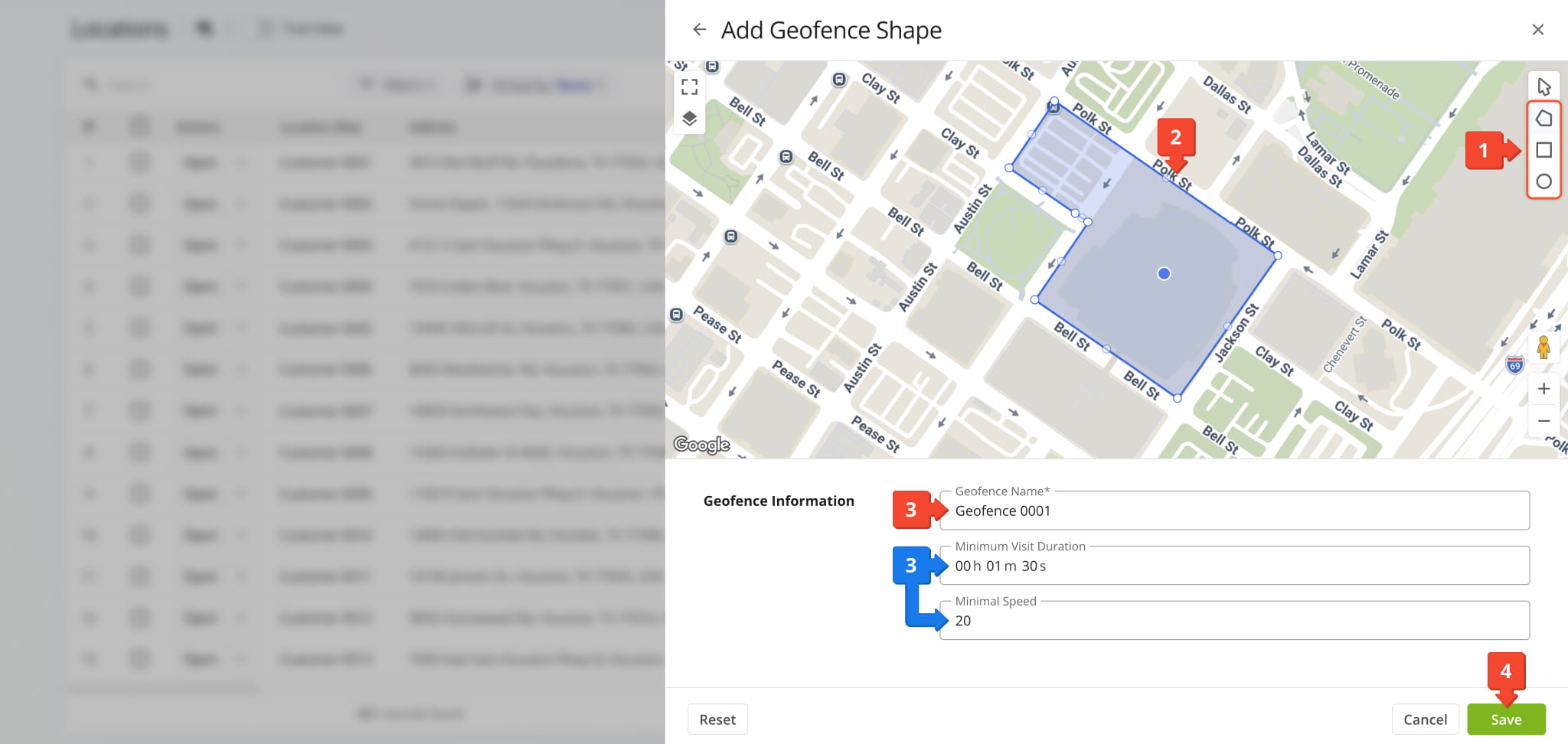Viewport: 1568px width, 744px height.
Task: Click the Street View pegman icon
Action: [1543, 348]
